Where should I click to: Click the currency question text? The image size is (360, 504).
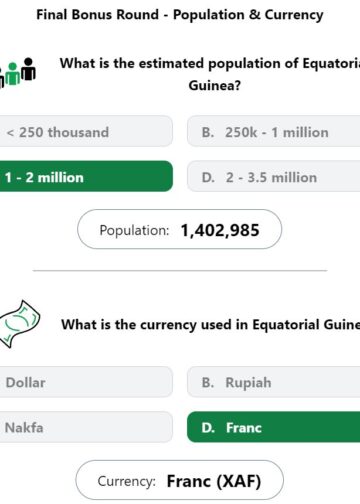[x=211, y=325]
